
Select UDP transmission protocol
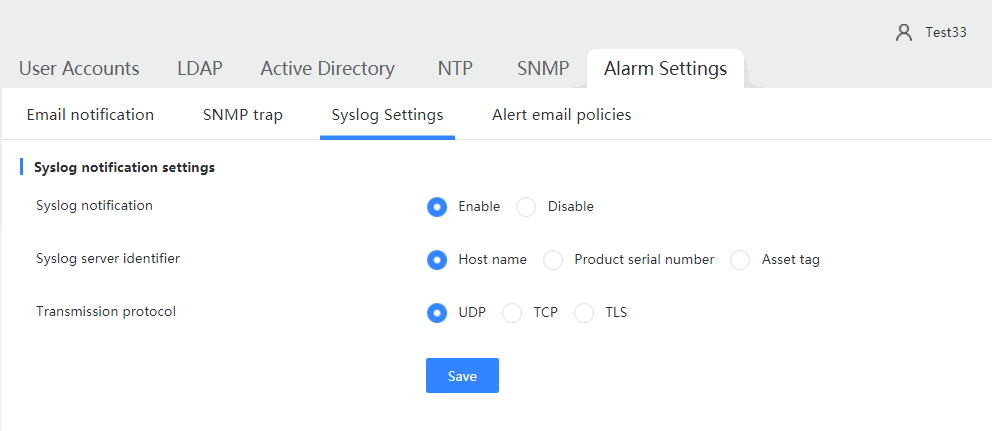coord(437,313)
